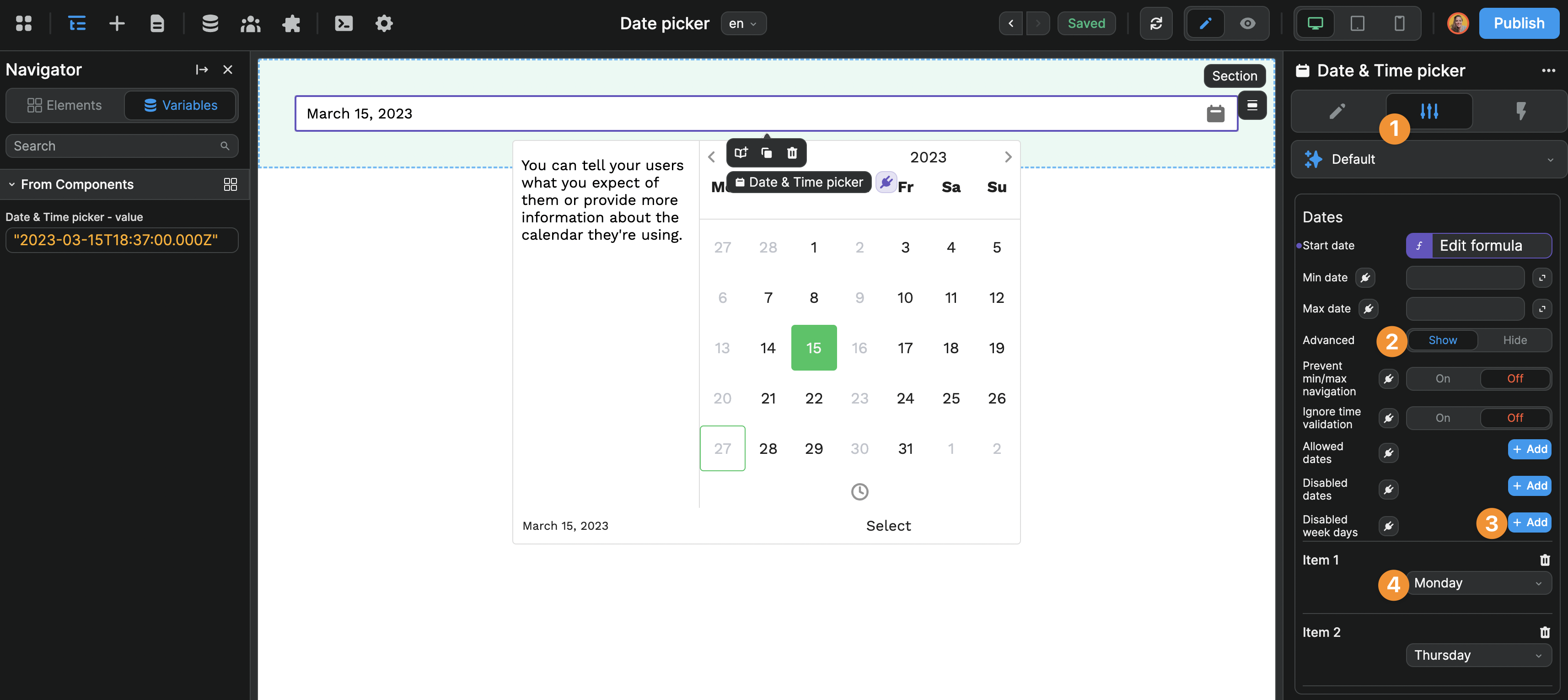
Task: Set Advanced options to Hide
Action: pos(1514,340)
